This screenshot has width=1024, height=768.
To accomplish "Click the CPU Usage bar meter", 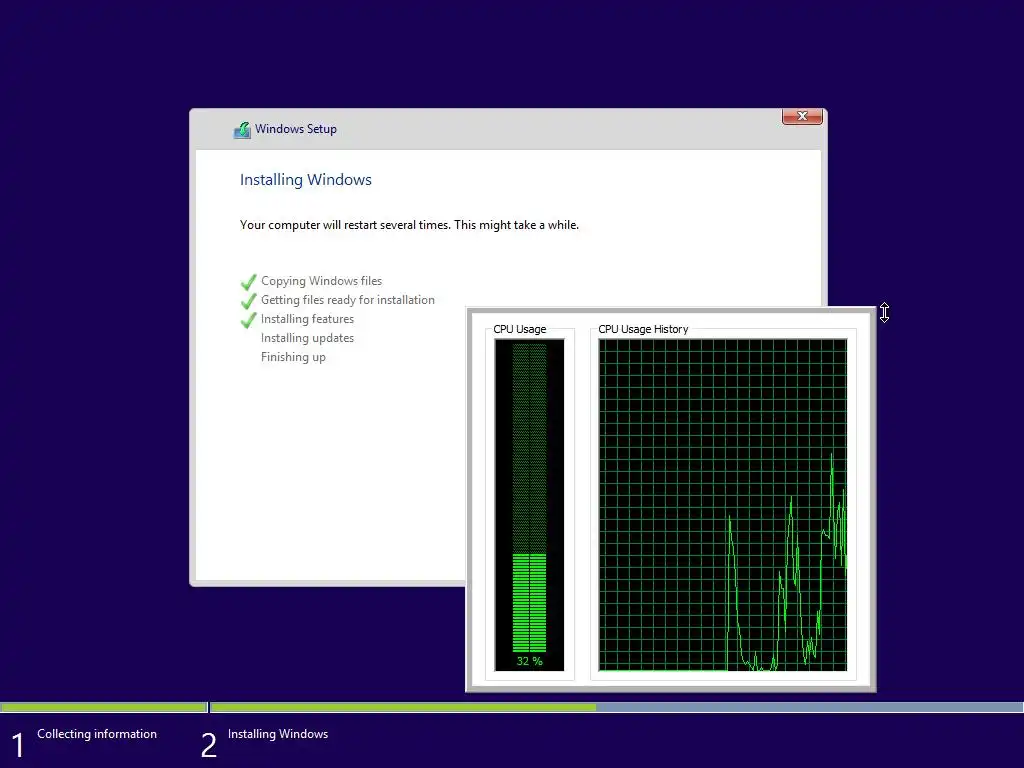I will click(x=529, y=504).
